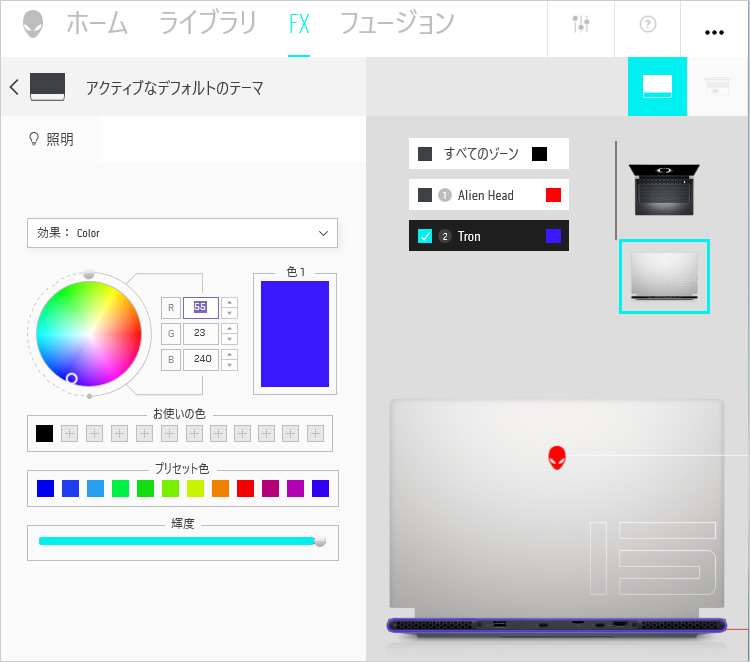
Task: Check the Alien Head zone checkbox
Action: (x=425, y=195)
